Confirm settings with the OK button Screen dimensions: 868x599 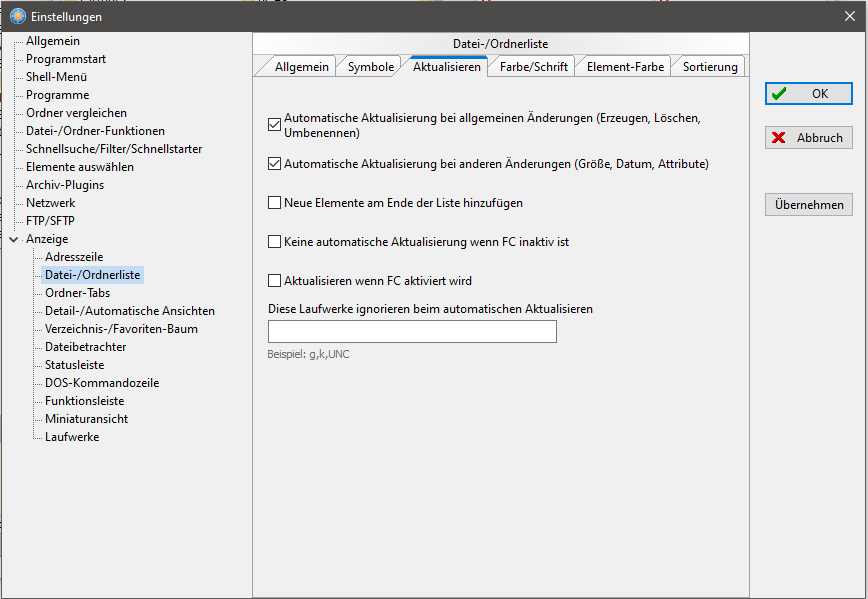(x=808, y=94)
